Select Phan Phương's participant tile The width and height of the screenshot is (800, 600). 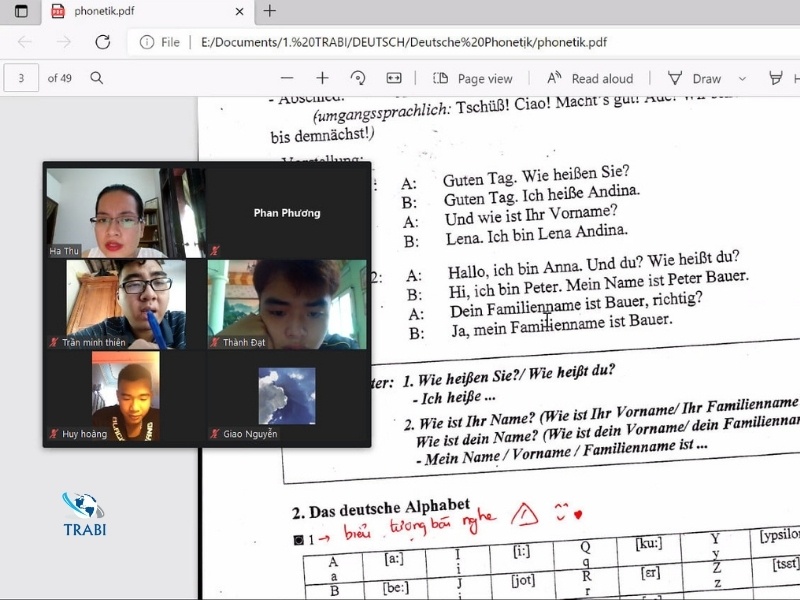(287, 213)
